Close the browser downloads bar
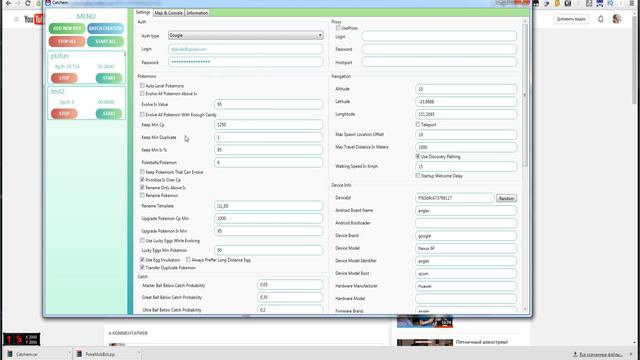This screenshot has width=640, height=360. [x=631, y=354]
